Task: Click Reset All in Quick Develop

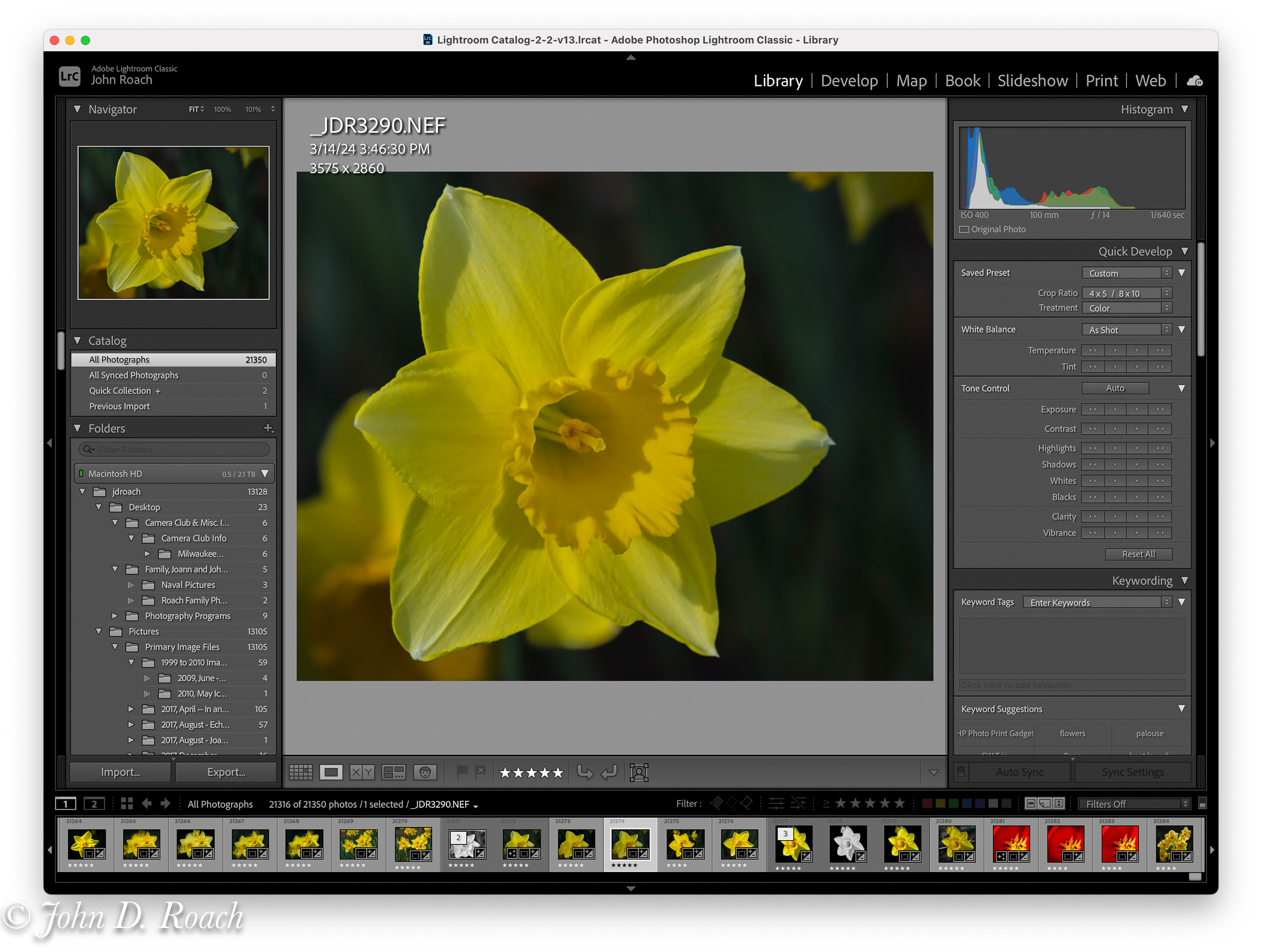Action: (x=1138, y=554)
